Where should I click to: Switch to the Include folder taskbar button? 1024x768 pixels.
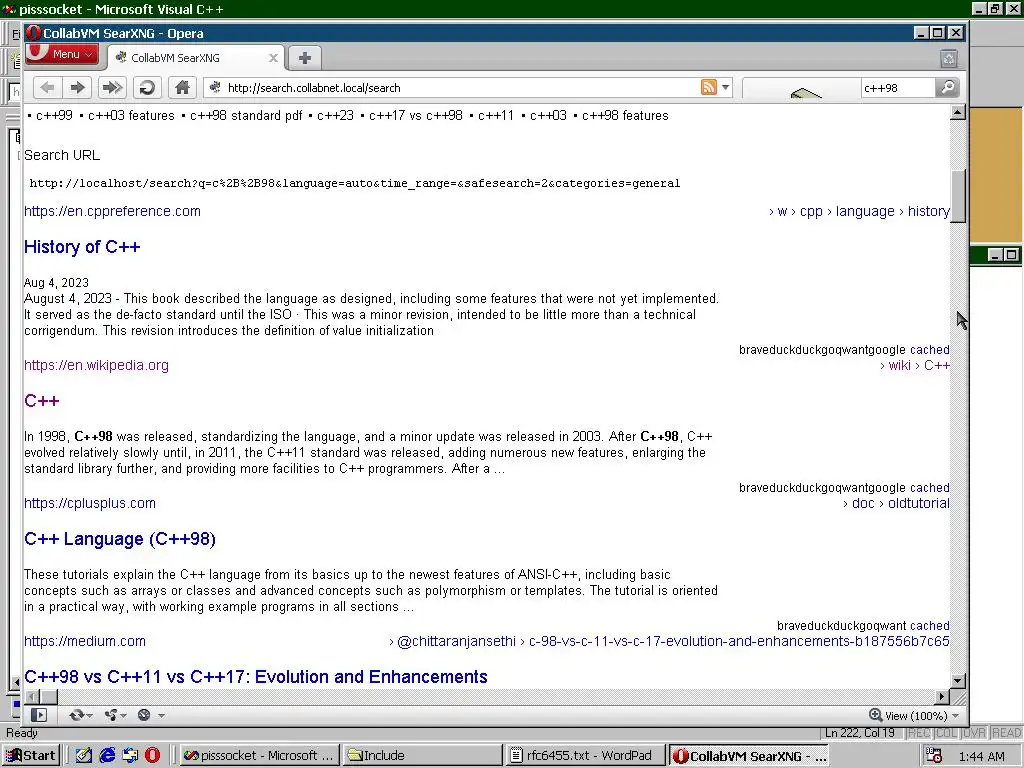423,756
